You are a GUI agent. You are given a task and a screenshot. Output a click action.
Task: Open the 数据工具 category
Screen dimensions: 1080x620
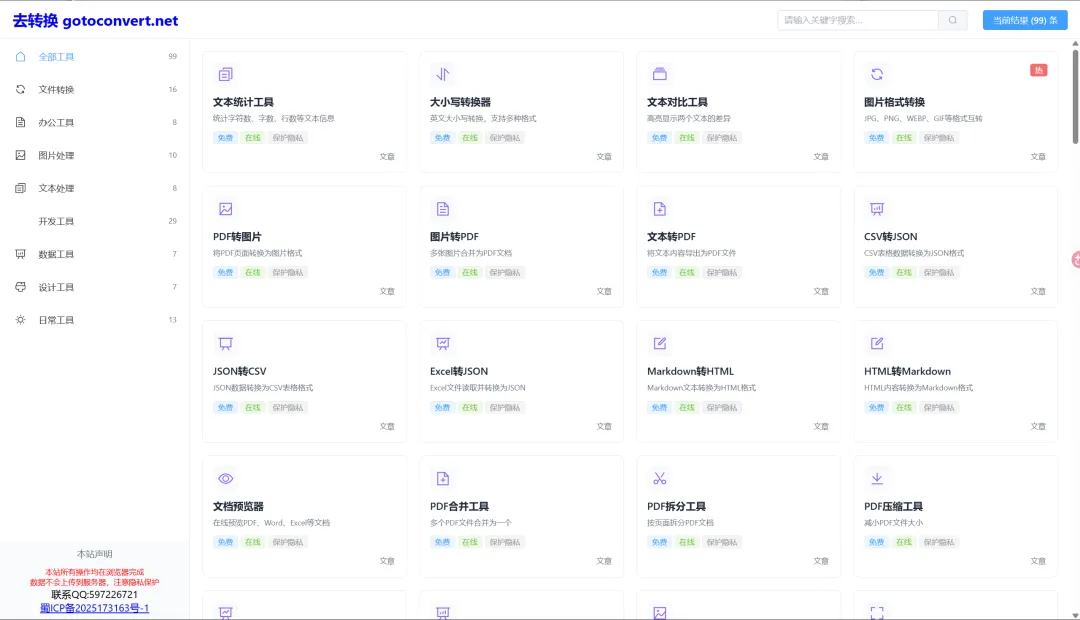pyautogui.click(x=95, y=254)
